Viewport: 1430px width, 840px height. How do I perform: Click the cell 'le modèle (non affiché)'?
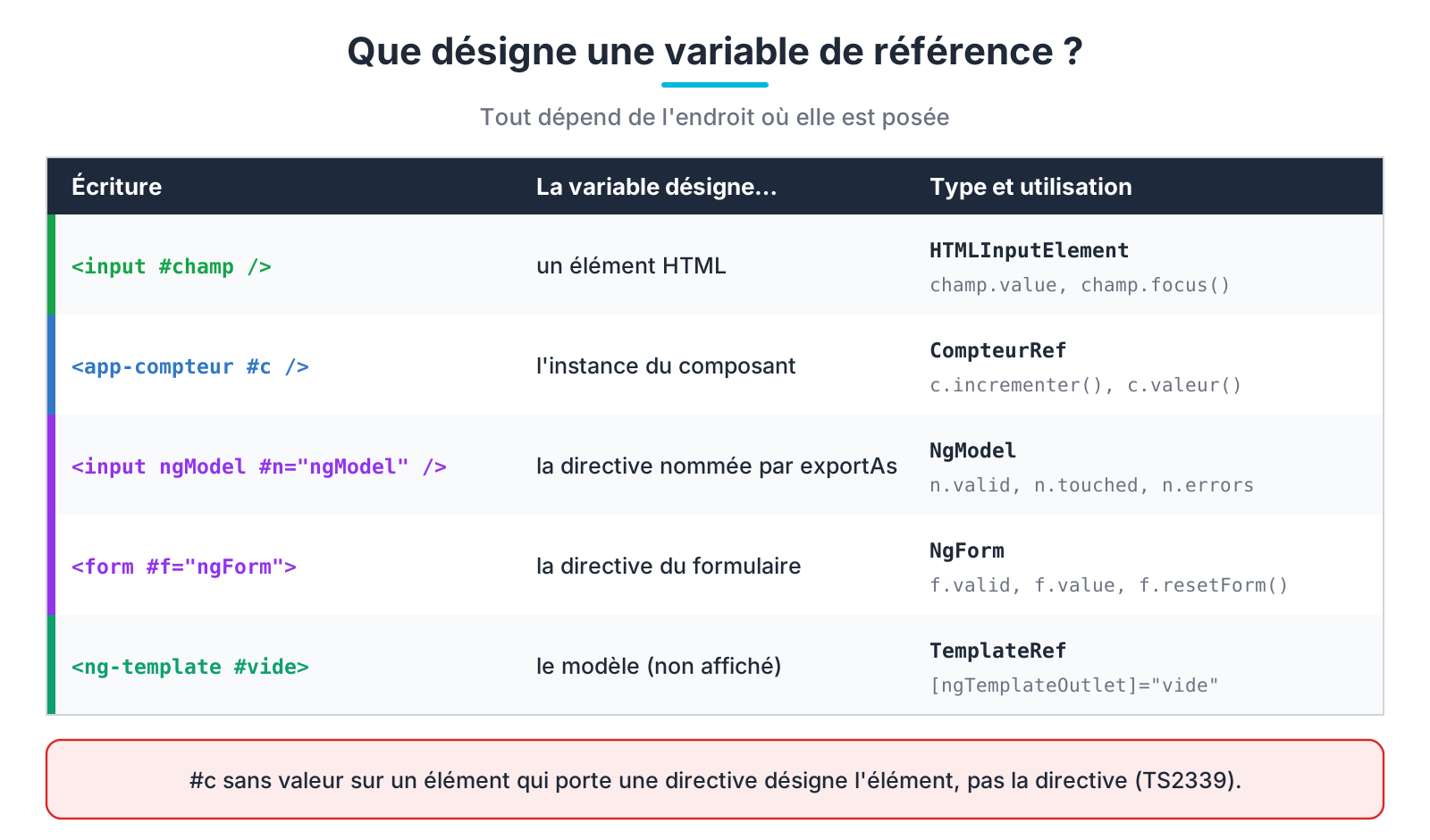[x=659, y=666]
